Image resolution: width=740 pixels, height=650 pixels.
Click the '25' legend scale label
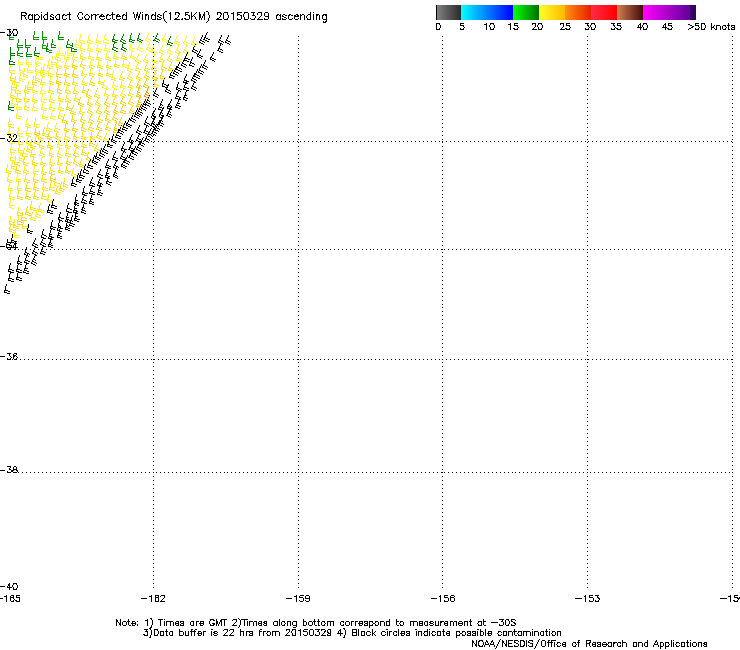565,27
